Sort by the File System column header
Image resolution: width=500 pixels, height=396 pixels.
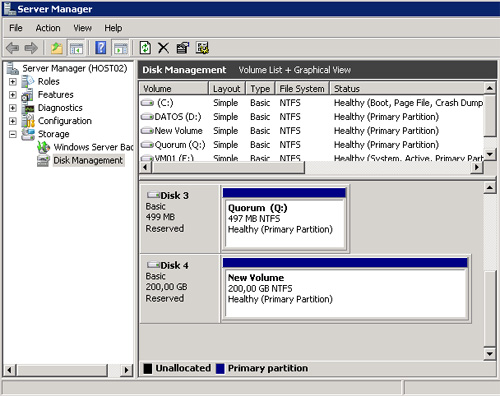[302, 89]
